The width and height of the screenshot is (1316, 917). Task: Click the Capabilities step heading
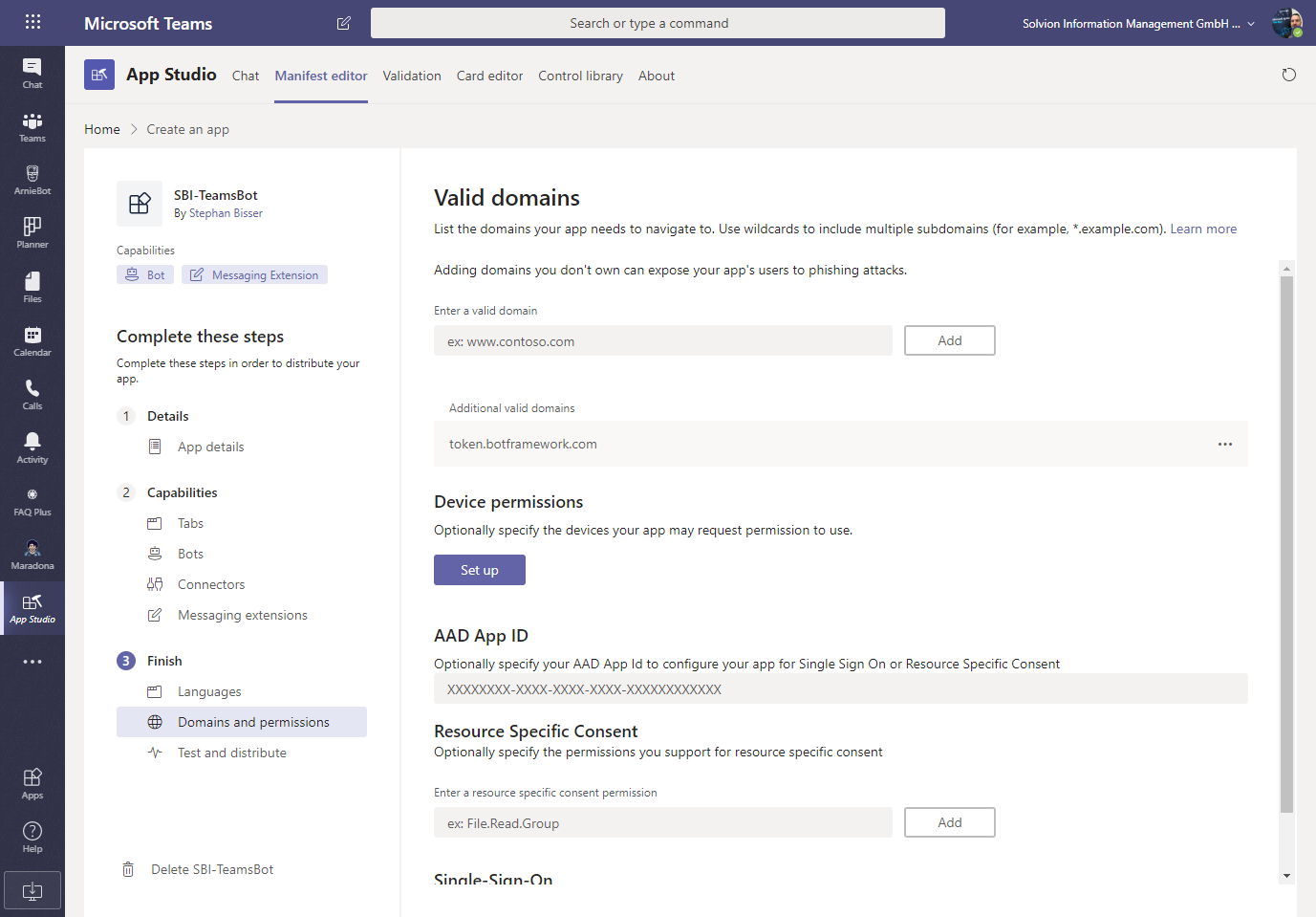[x=183, y=492]
